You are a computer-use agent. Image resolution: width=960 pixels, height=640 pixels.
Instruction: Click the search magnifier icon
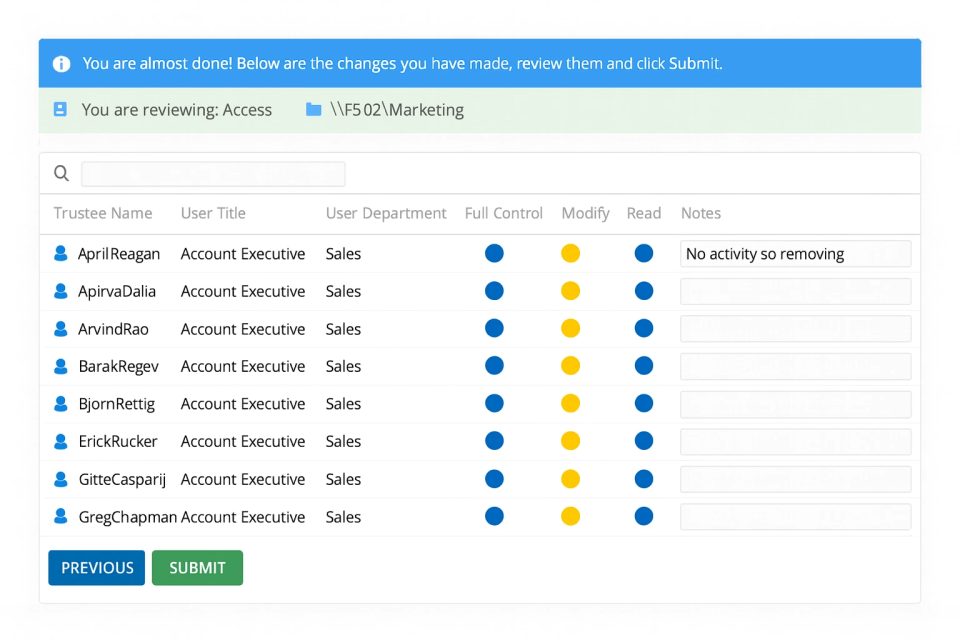pyautogui.click(x=61, y=173)
